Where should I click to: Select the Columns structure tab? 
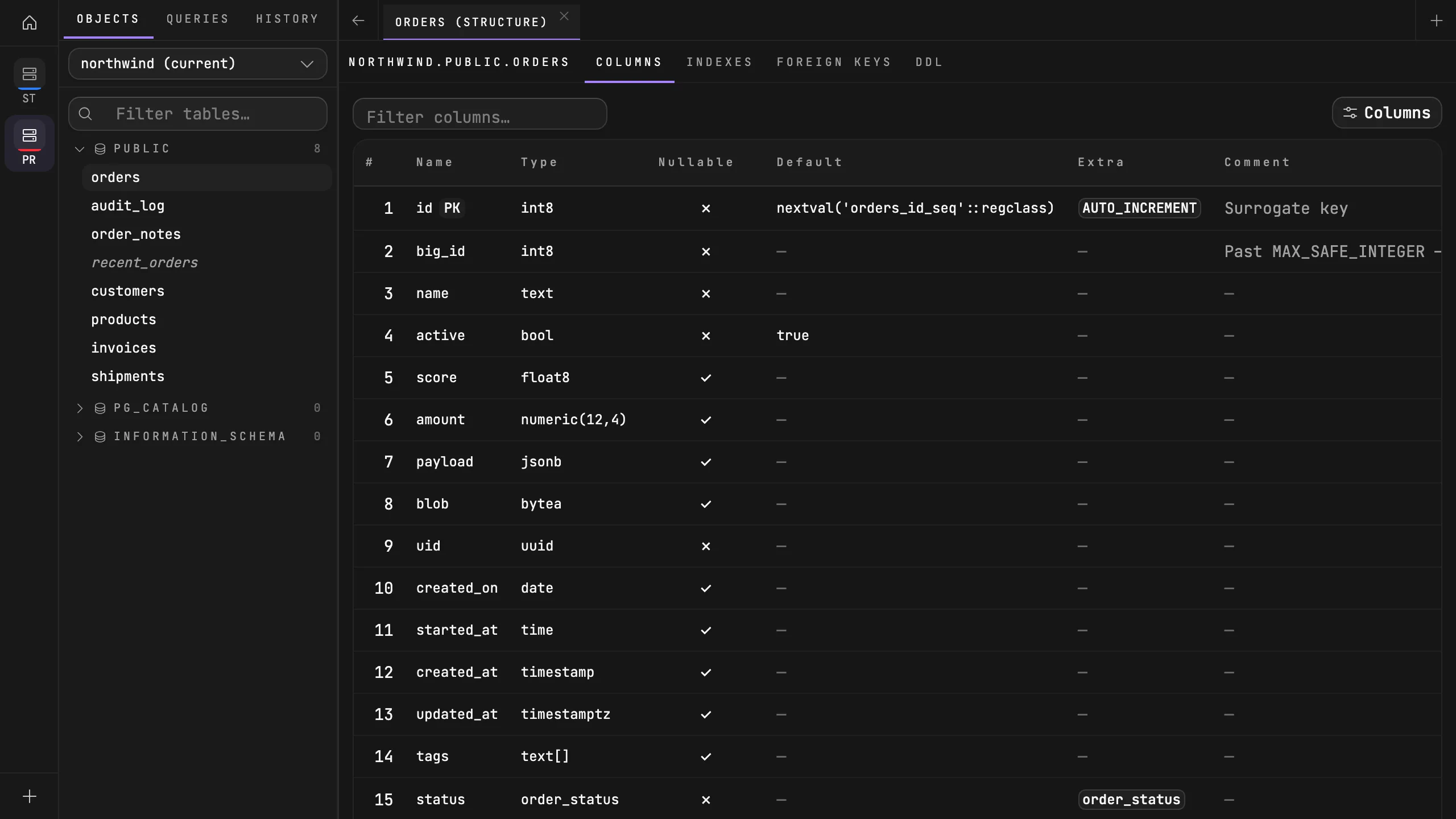point(629,62)
